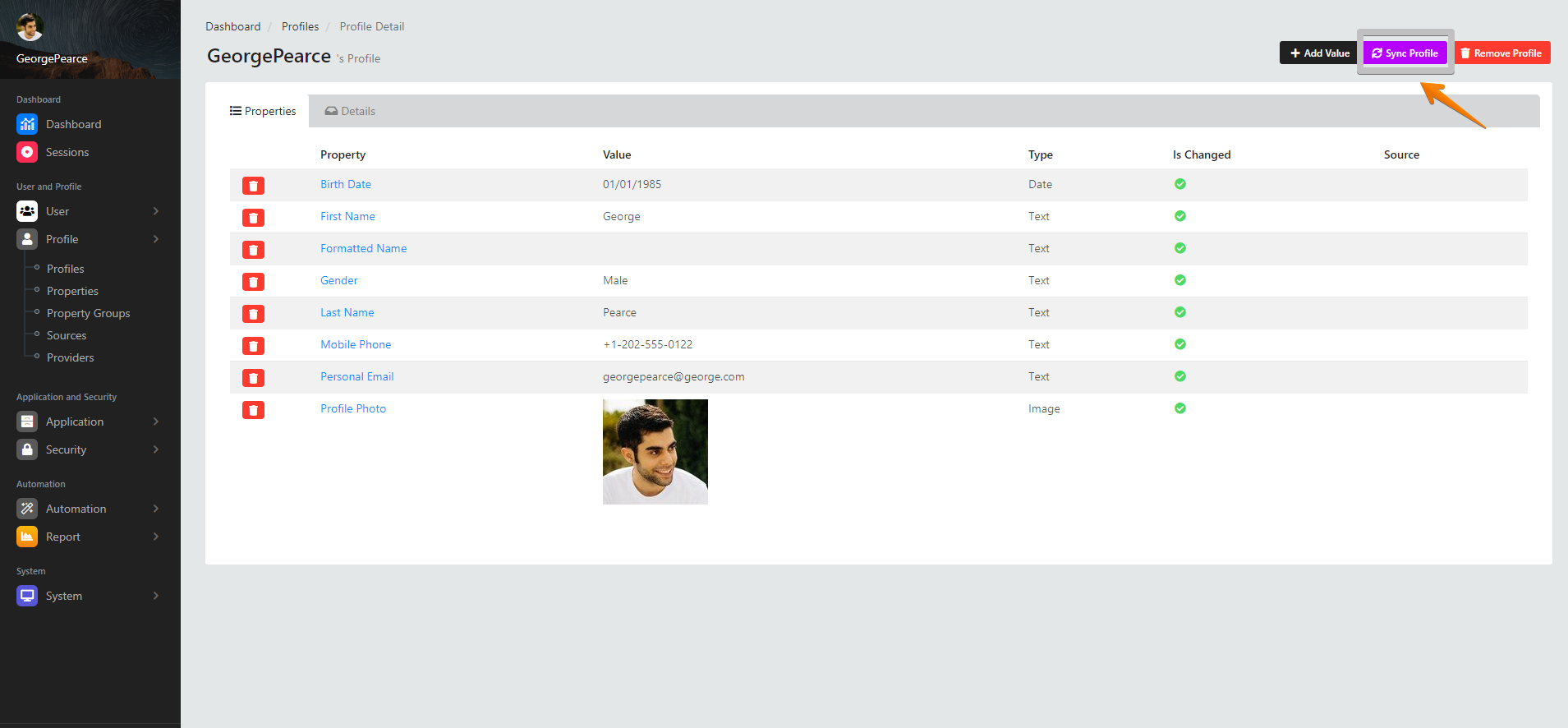The image size is (1568, 728).
Task: Remove the Profile Photo value via trash icon
Action: point(253,410)
